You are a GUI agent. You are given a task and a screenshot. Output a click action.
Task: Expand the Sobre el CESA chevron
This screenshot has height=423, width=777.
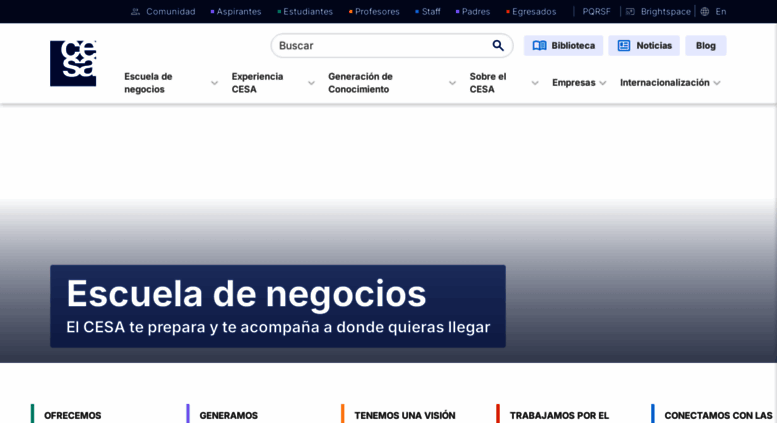(x=535, y=83)
